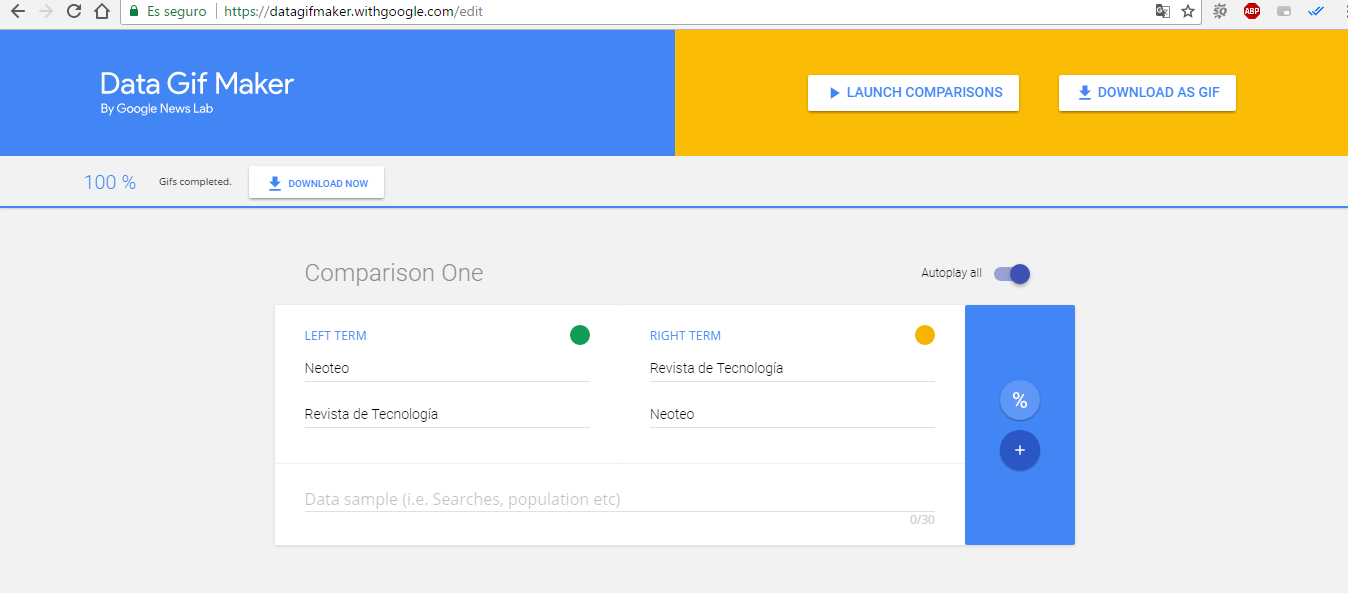Click the Comparison One heading
Viewport: 1348px width, 593px height.
[394, 273]
